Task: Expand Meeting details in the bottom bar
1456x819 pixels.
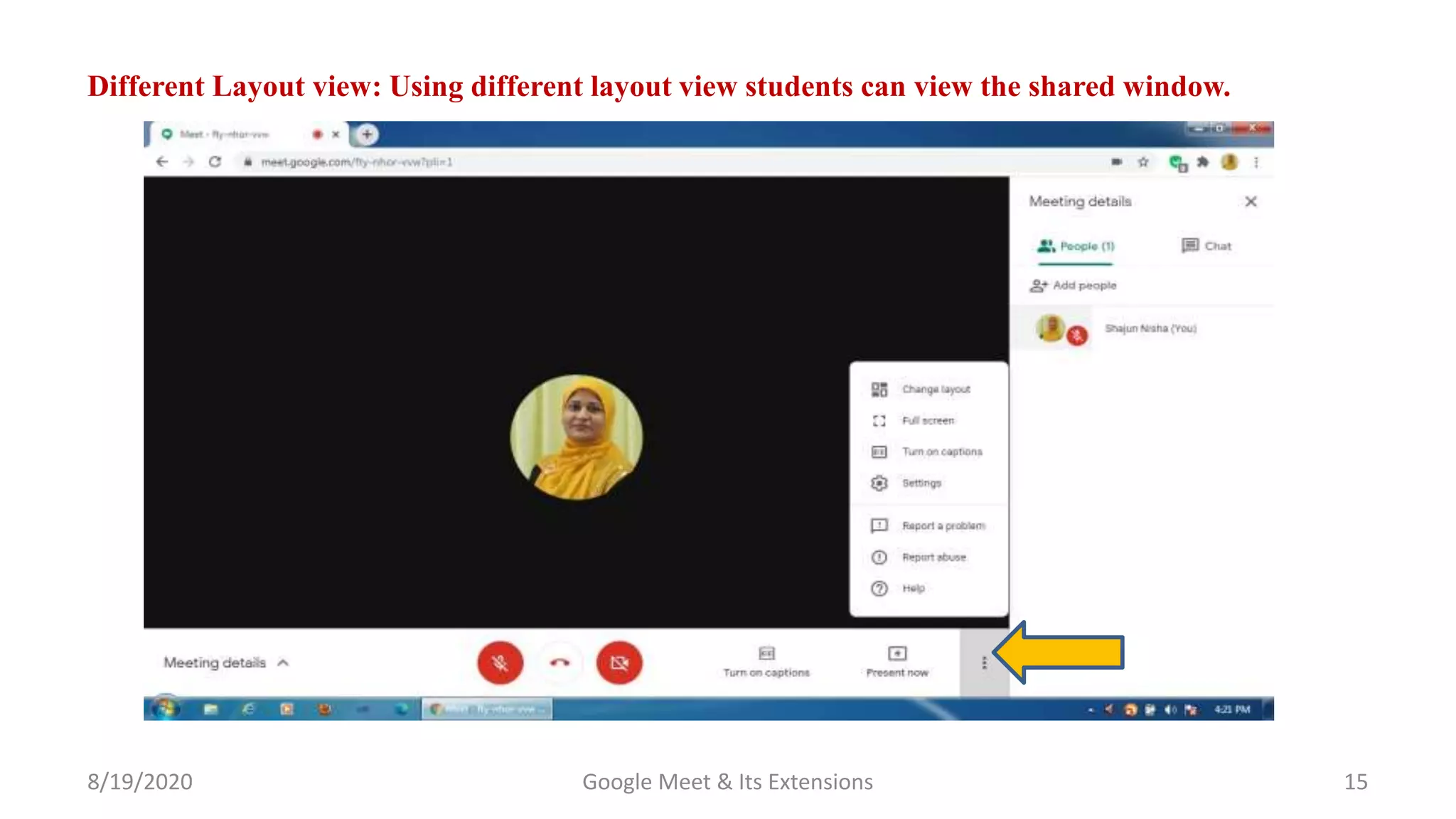Action: [x=226, y=663]
